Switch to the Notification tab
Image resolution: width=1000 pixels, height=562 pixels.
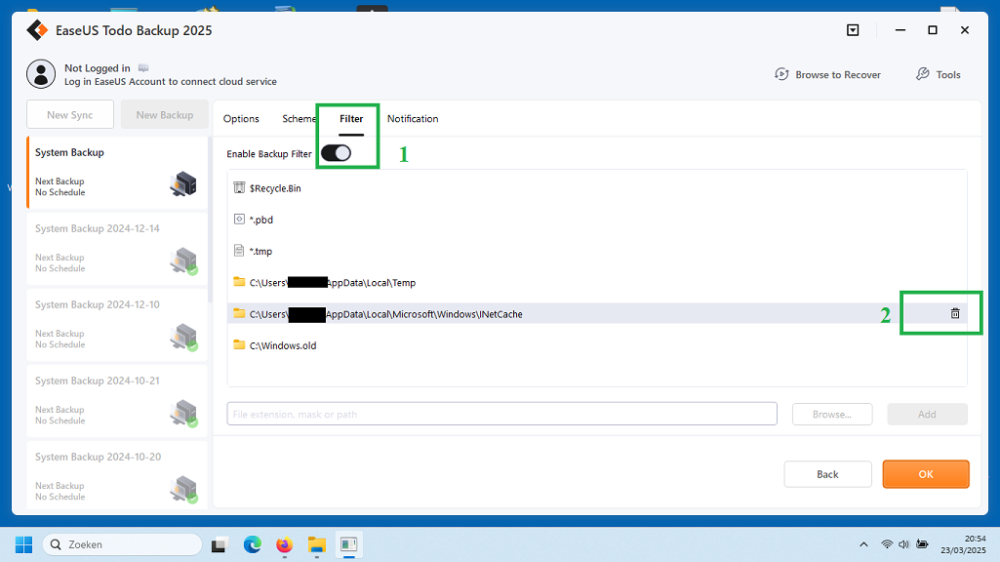click(x=412, y=119)
